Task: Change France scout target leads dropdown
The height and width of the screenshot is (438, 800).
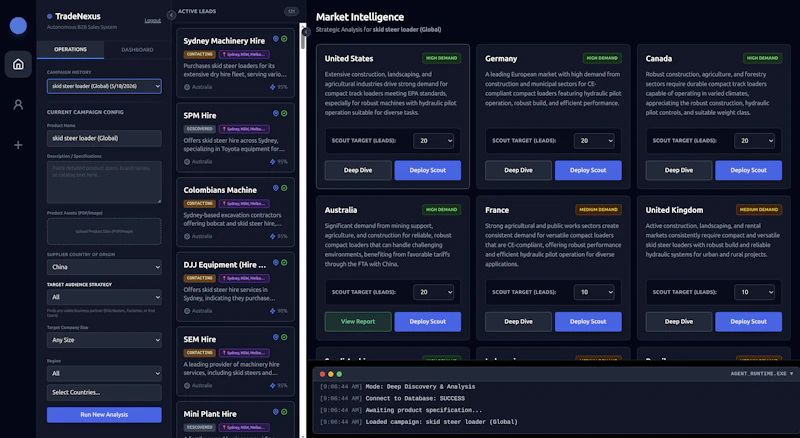Action: [594, 292]
